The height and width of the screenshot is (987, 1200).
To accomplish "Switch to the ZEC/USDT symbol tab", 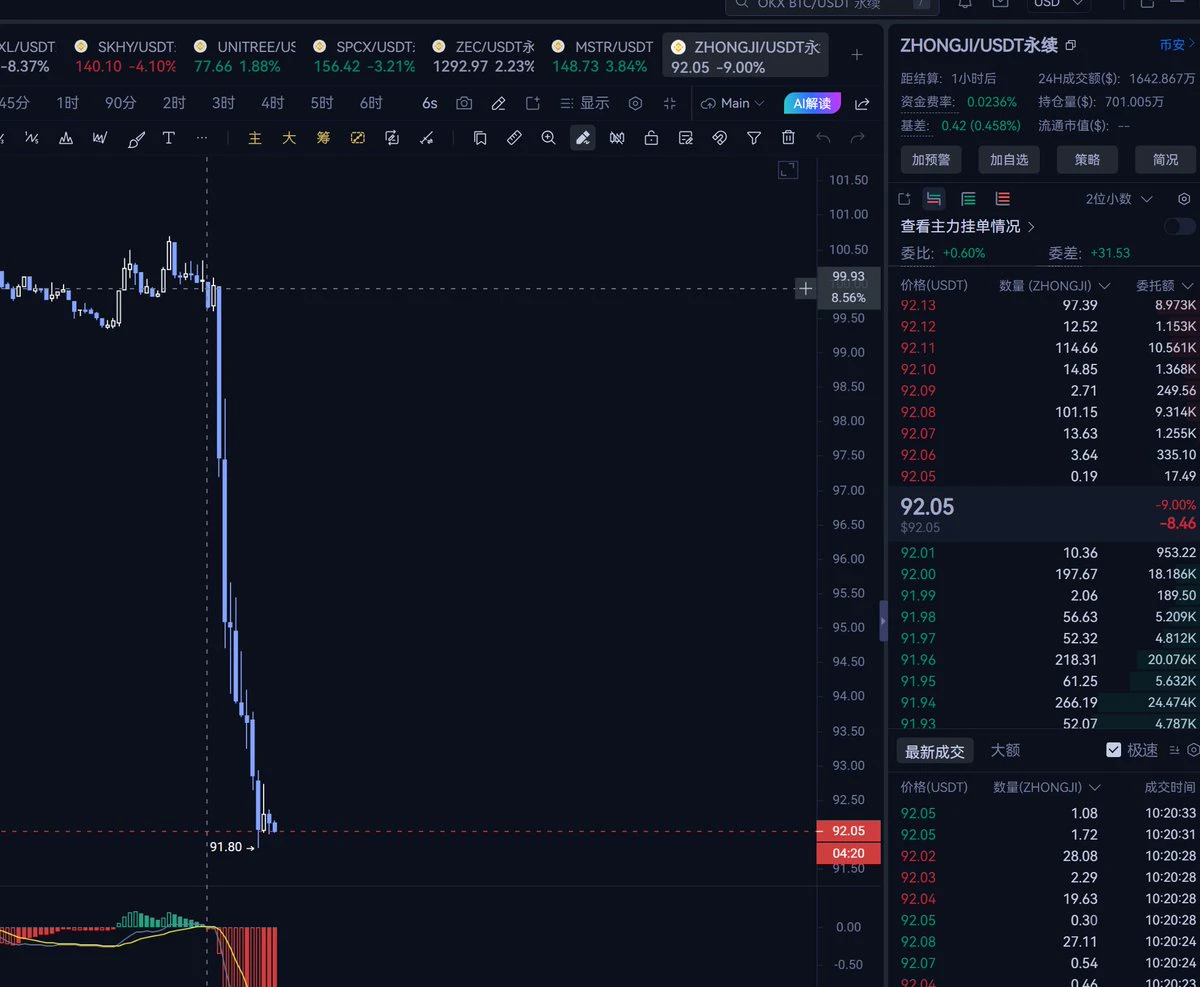I will click(x=483, y=56).
